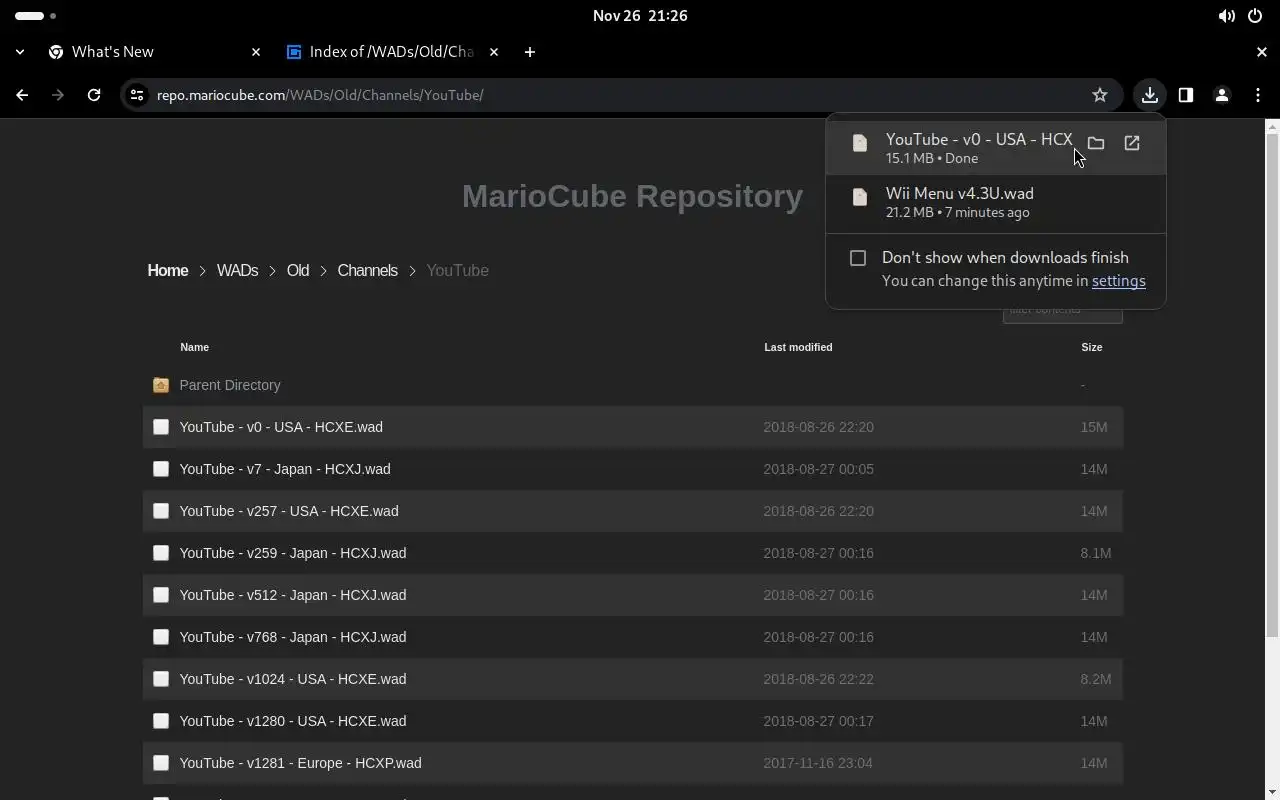Open system volume indicator
The height and width of the screenshot is (800, 1280).
pyautogui.click(x=1226, y=16)
